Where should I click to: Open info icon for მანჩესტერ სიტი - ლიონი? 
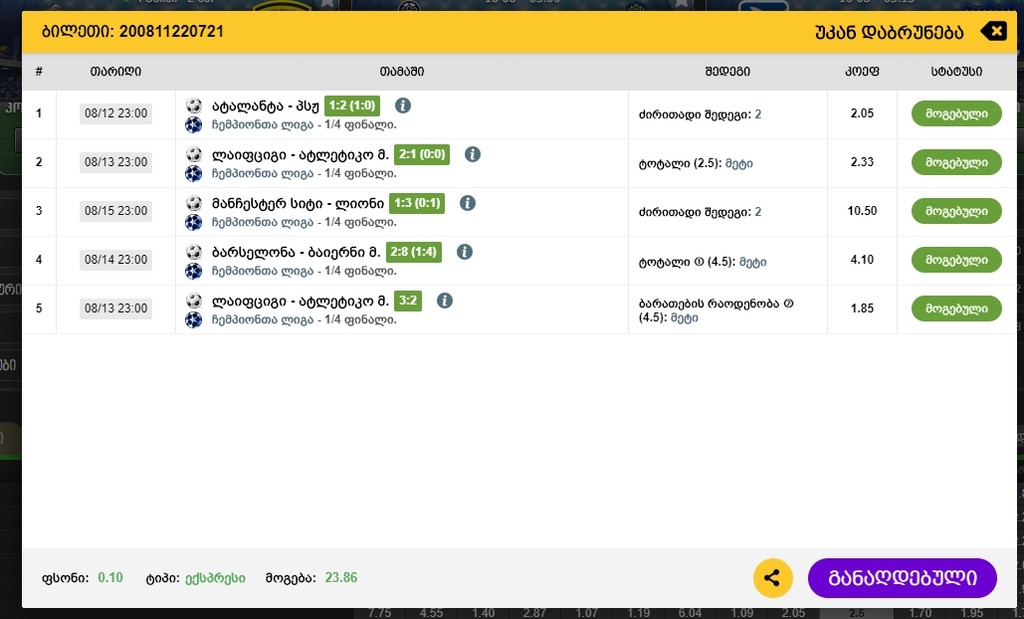coord(467,203)
